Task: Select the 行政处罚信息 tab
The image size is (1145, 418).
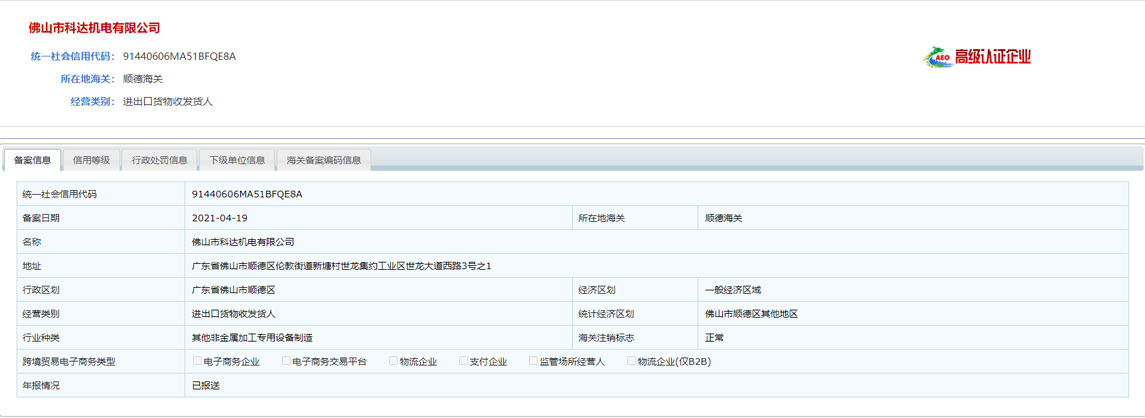Action: click(159, 160)
